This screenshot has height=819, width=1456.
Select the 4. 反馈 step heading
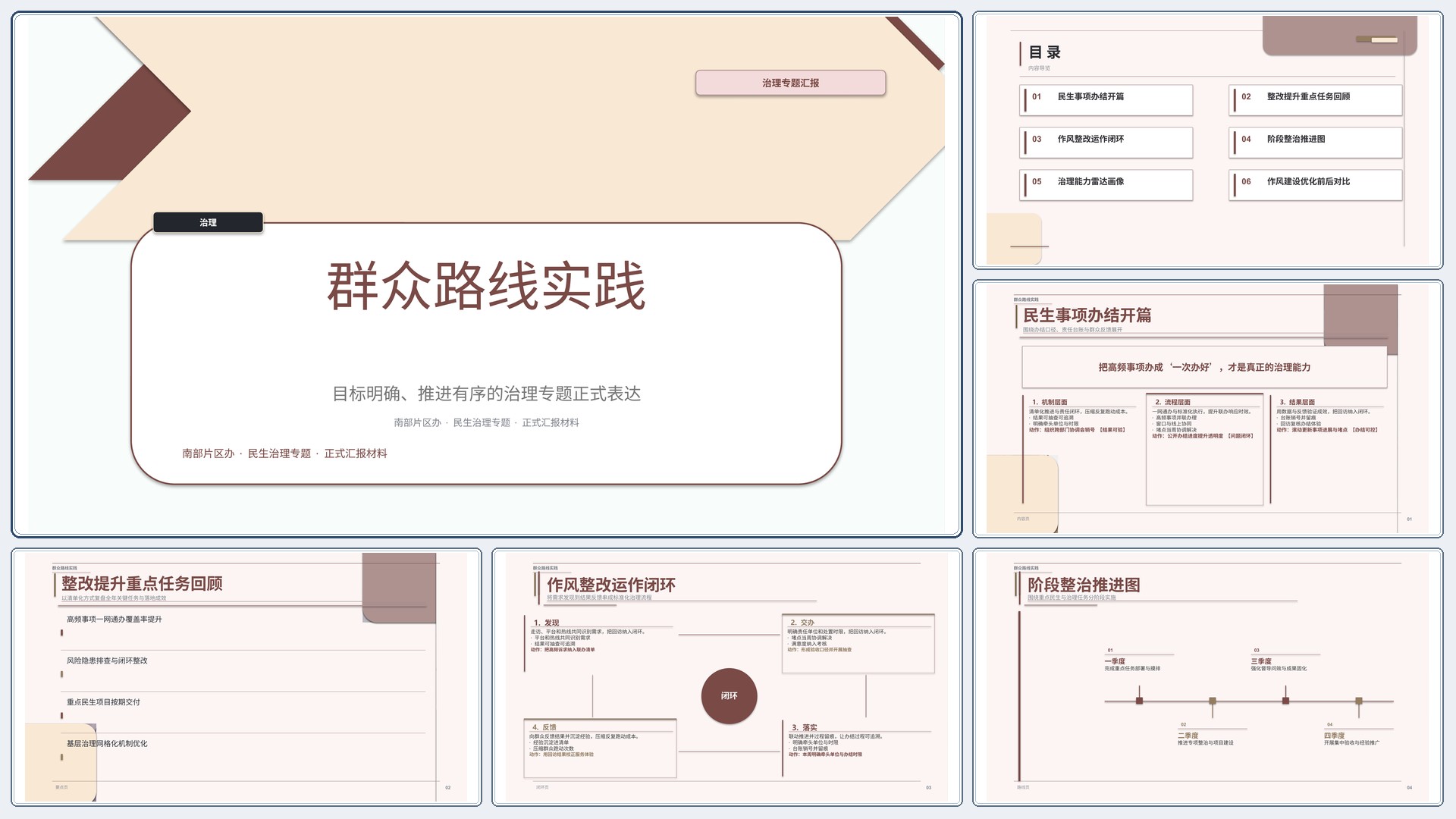(544, 727)
